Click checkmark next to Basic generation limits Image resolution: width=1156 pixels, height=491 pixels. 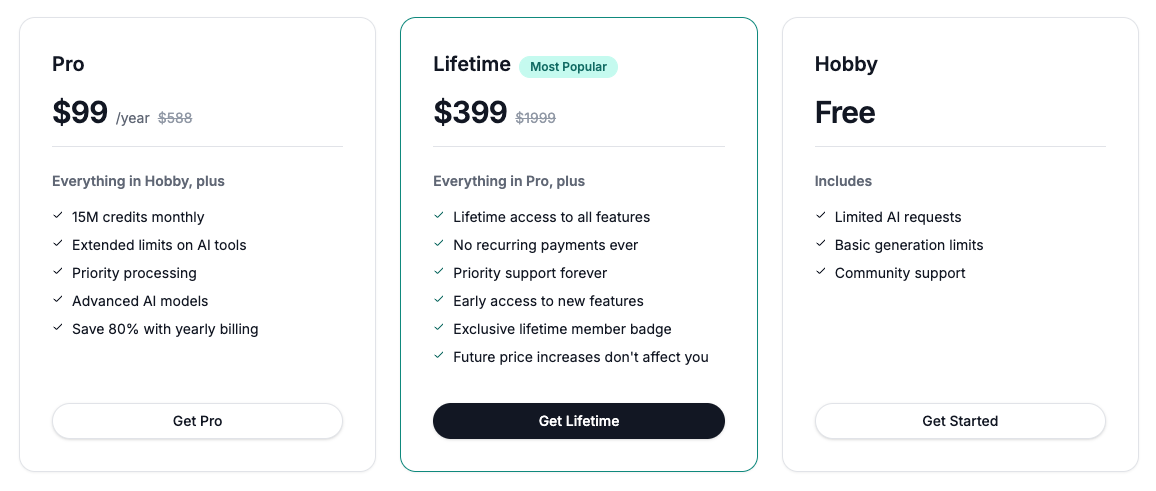(x=821, y=244)
